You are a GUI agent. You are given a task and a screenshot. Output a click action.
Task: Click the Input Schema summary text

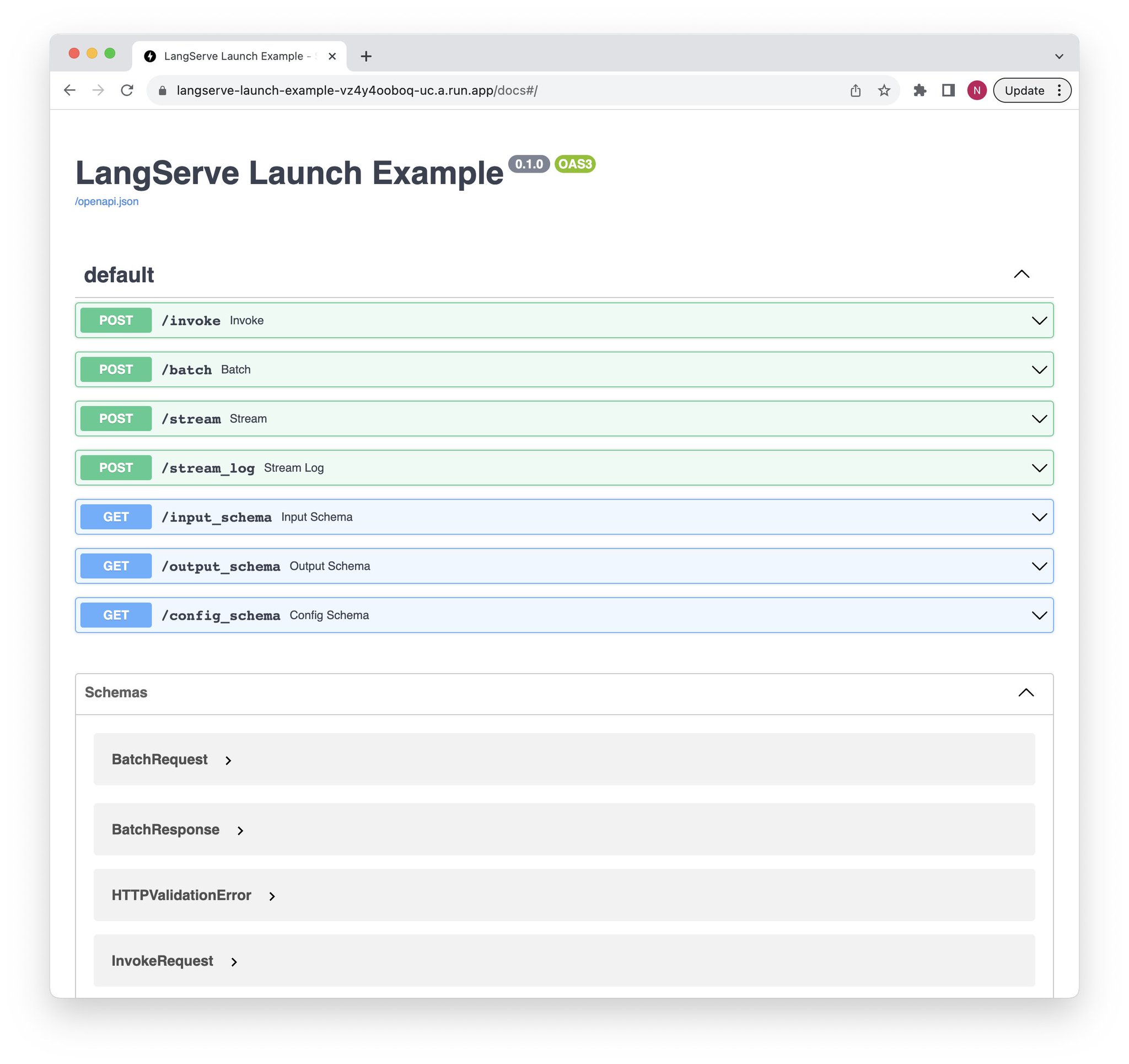click(x=317, y=517)
